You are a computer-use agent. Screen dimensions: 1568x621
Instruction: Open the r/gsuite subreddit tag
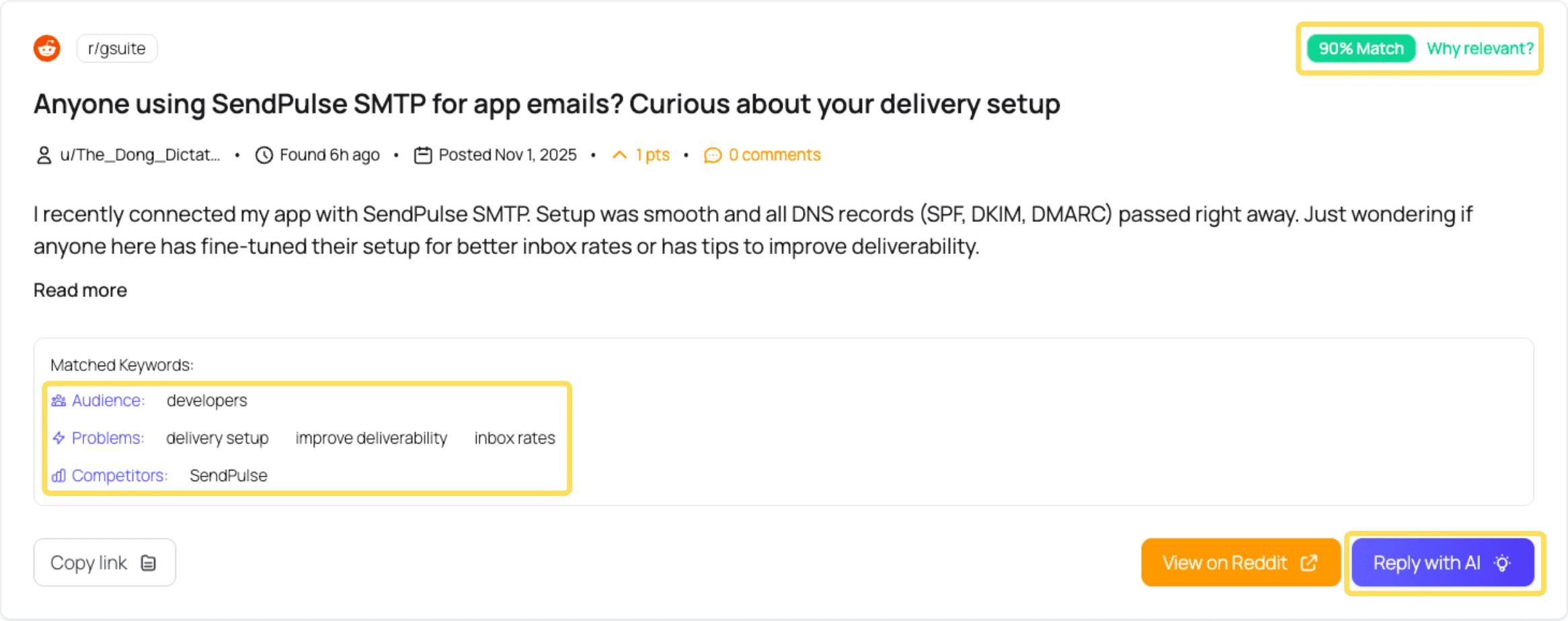point(117,48)
